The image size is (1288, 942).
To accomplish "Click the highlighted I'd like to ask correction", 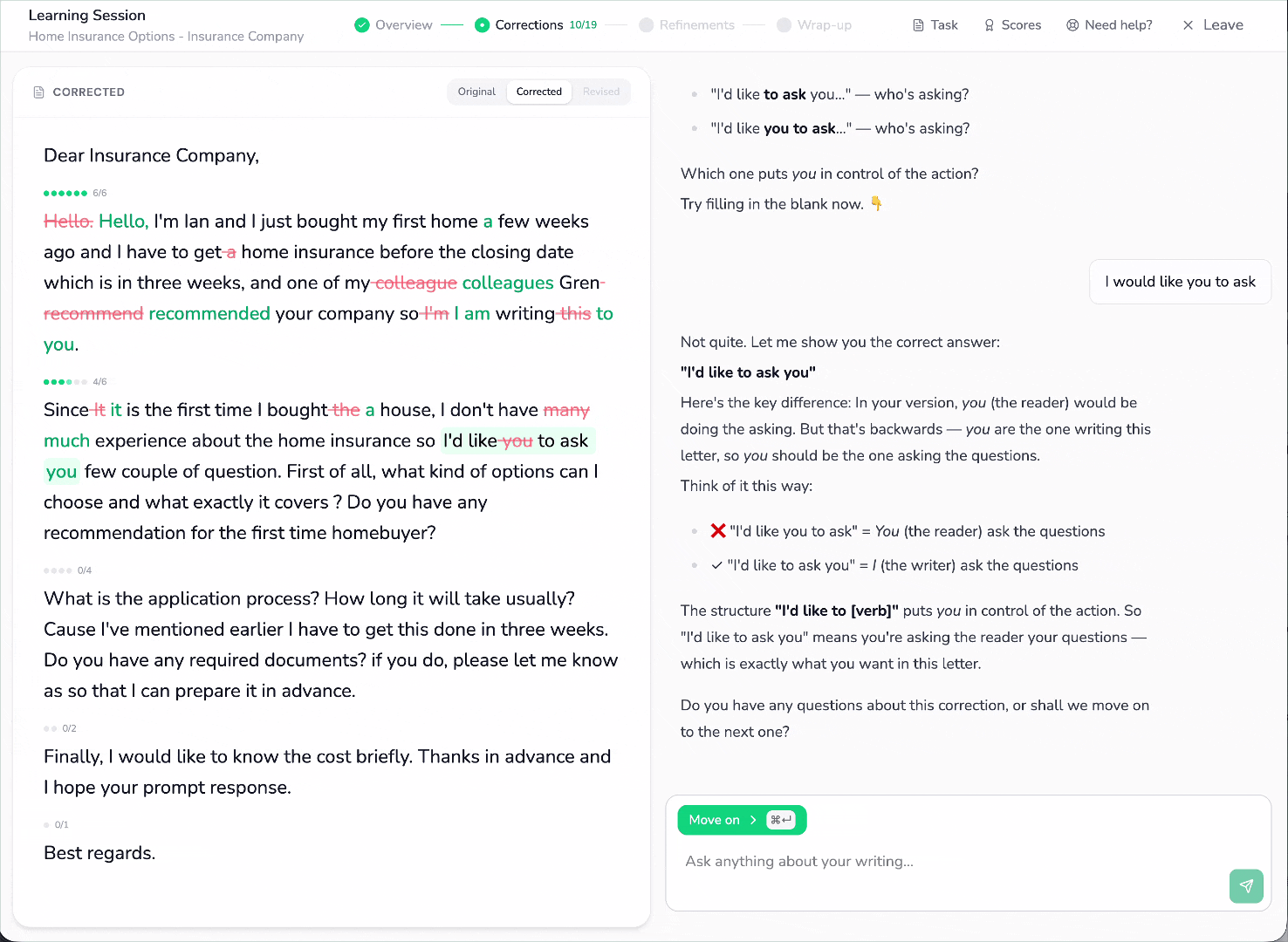I will [518, 441].
